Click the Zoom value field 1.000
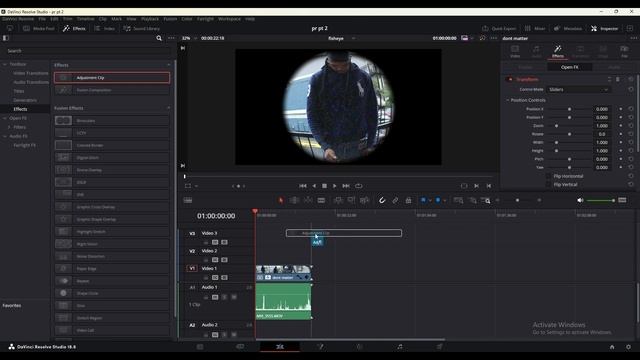This screenshot has width=640, height=360. 602,126
